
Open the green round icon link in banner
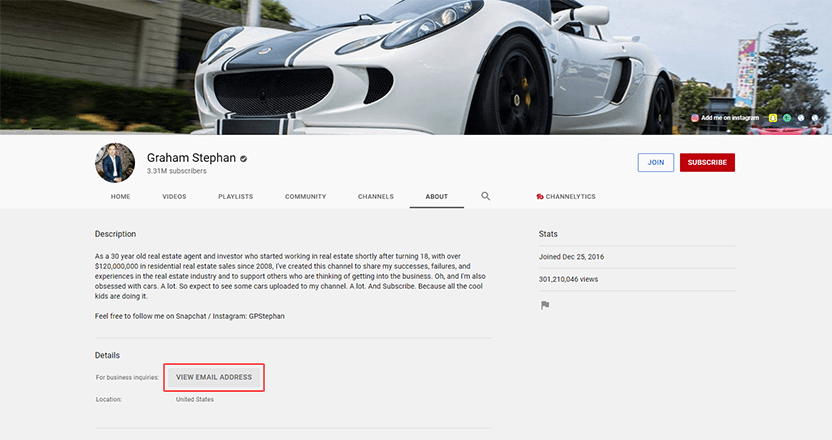click(787, 118)
